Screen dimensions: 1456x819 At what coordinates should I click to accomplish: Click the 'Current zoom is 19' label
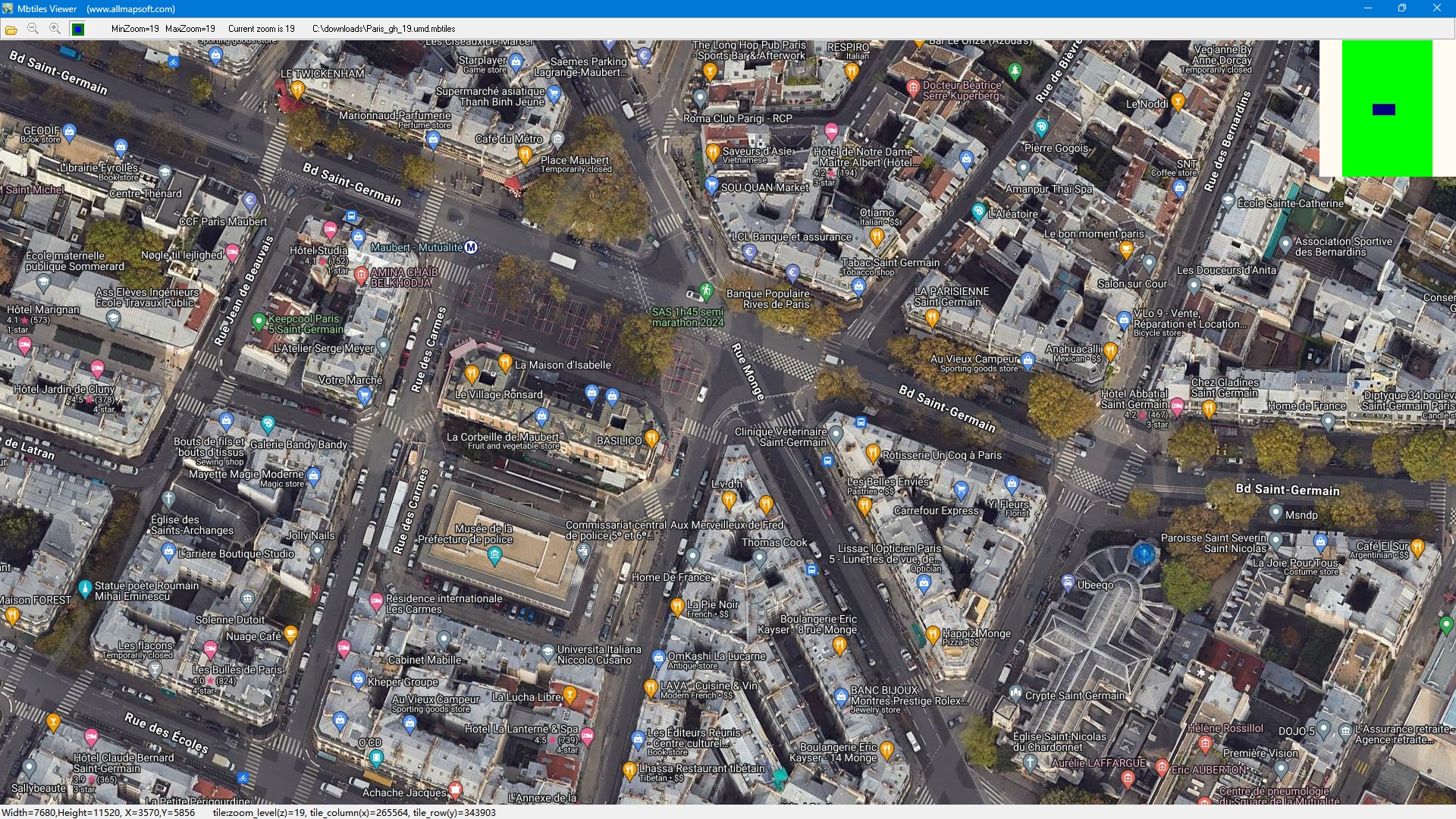coord(261,29)
